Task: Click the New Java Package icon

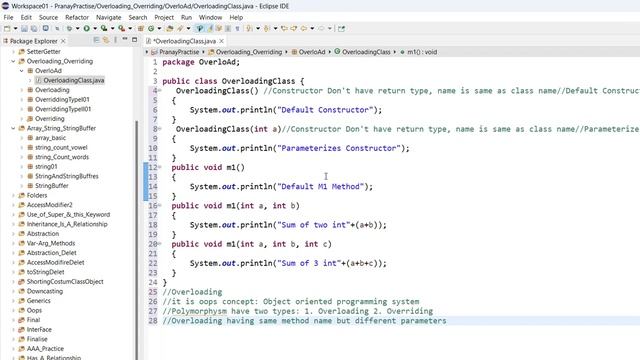Action: point(140,29)
